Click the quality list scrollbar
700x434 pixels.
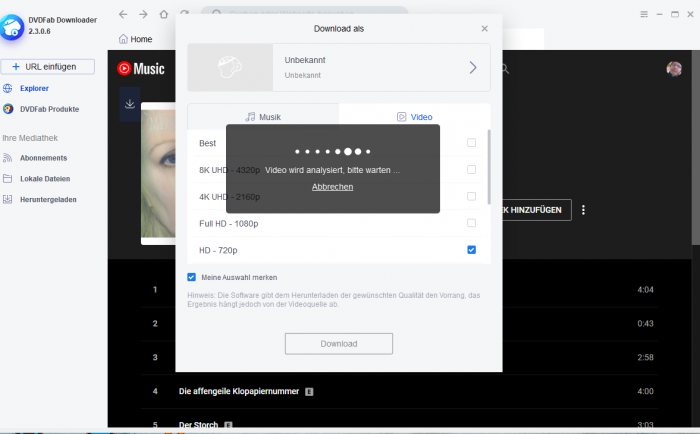coord(489,167)
